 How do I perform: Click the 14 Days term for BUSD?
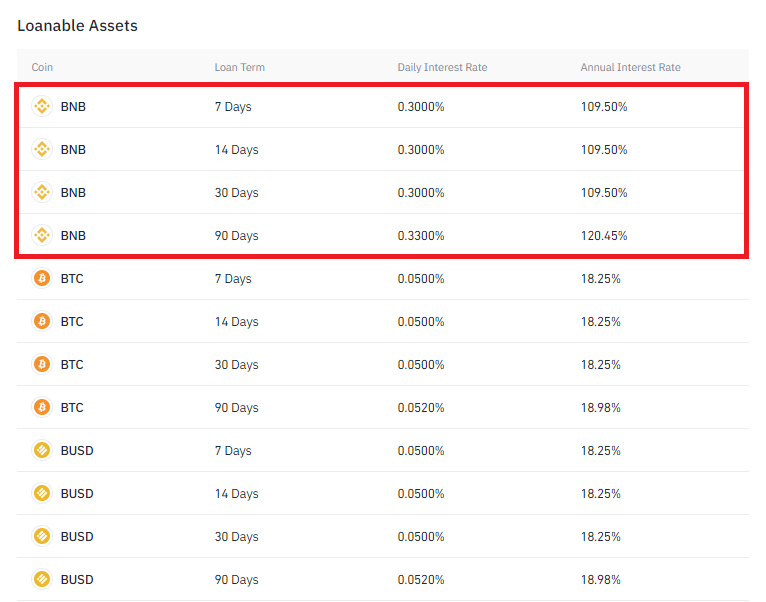236,494
